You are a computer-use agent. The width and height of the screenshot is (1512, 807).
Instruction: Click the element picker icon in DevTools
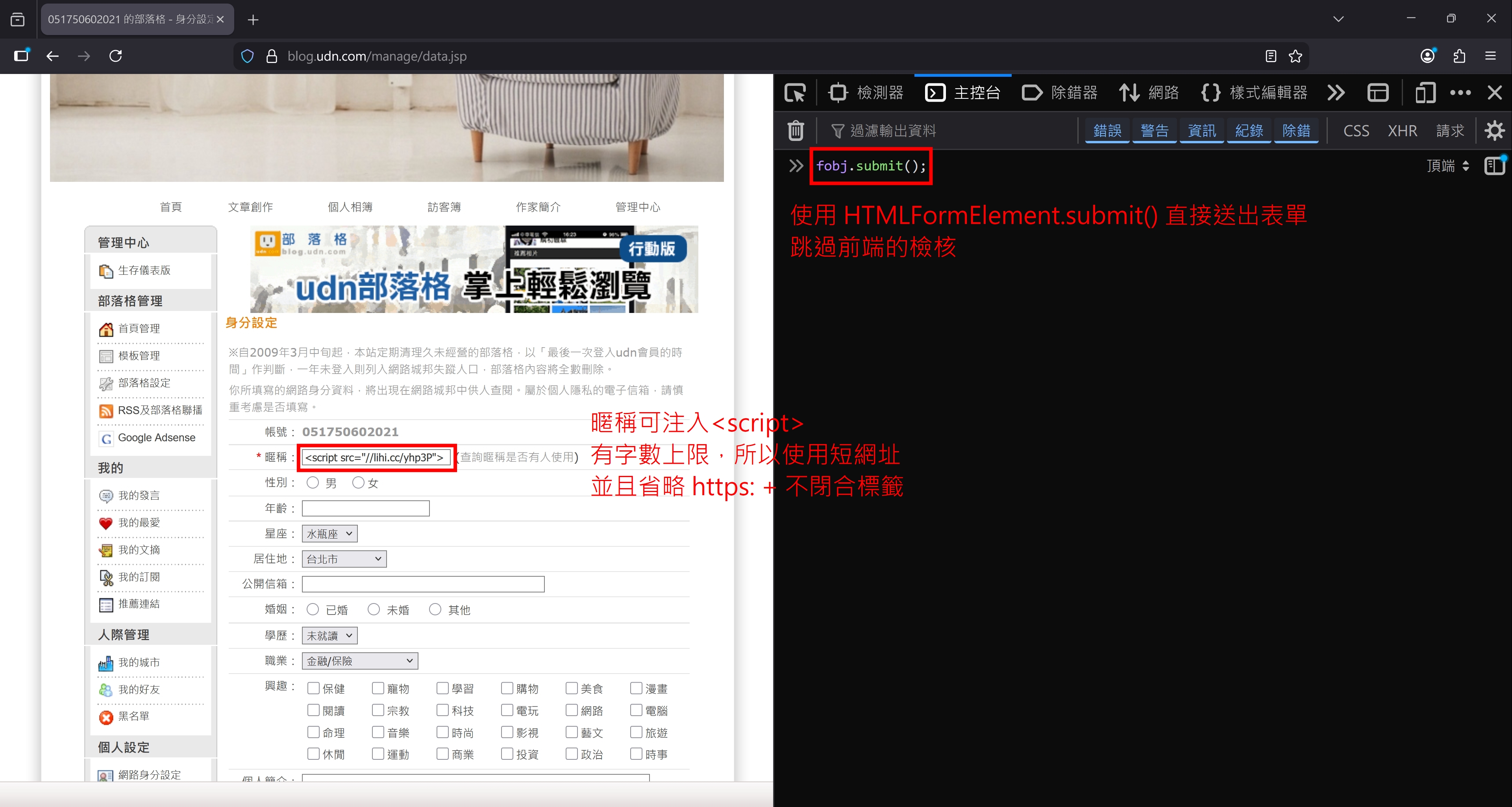tap(795, 93)
